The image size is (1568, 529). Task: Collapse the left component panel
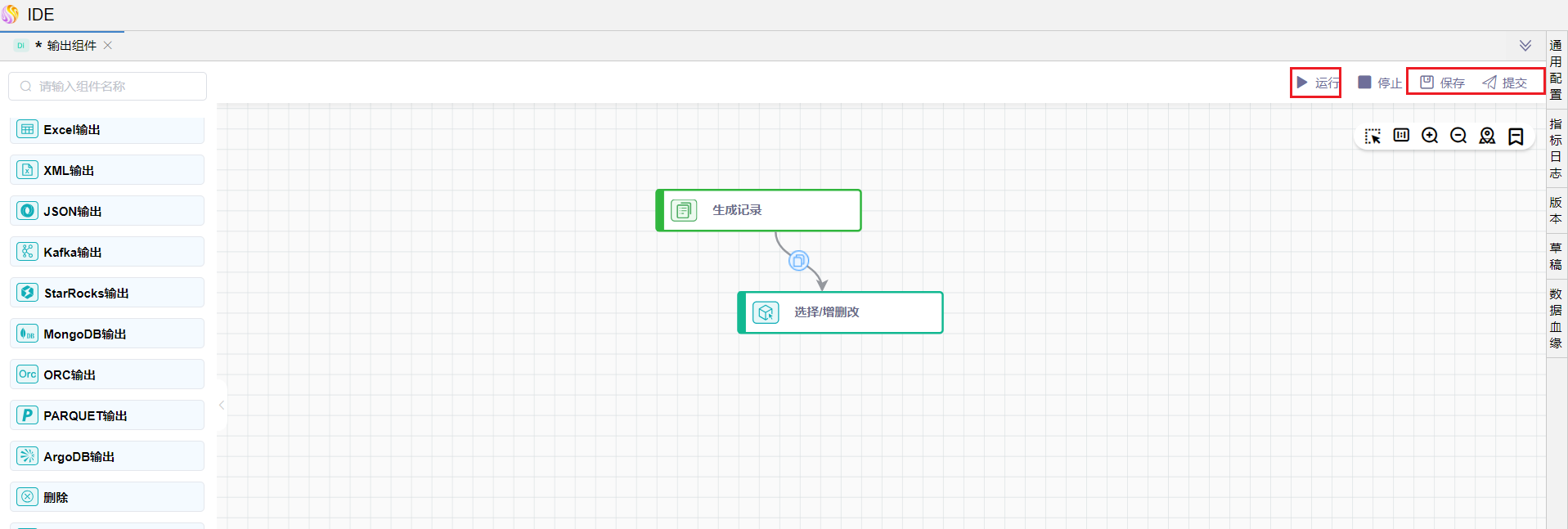tap(222, 405)
